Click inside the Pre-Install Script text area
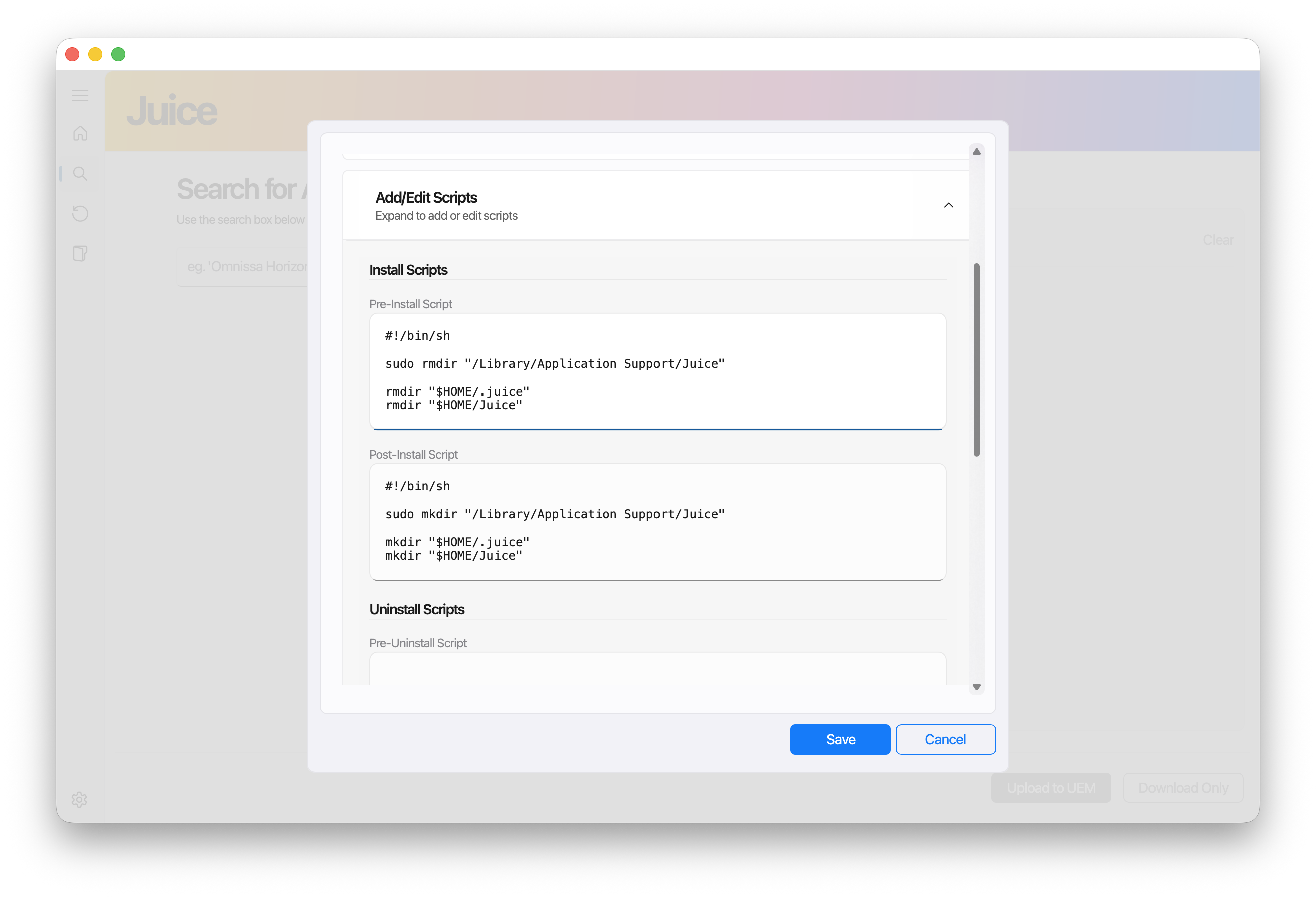1316x897 pixels. 657,371
